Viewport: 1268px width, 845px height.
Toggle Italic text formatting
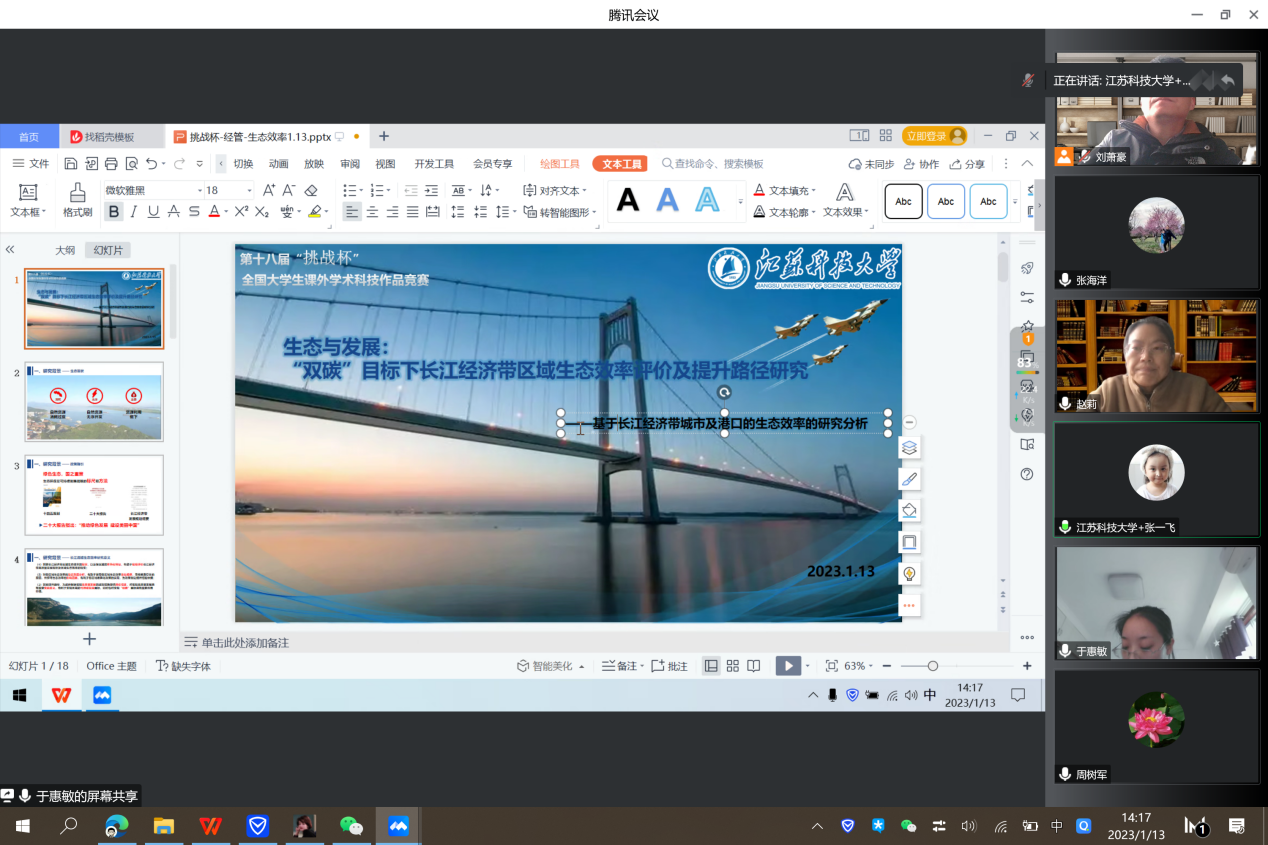[x=134, y=212]
